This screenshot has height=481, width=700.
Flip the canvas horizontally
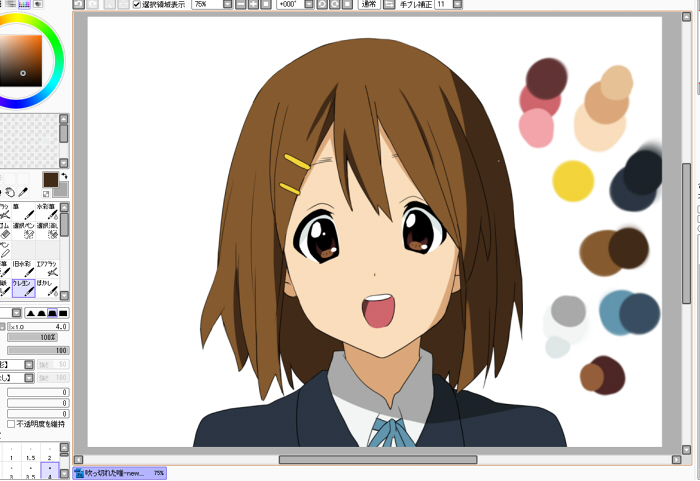pyautogui.click(x=389, y=4)
